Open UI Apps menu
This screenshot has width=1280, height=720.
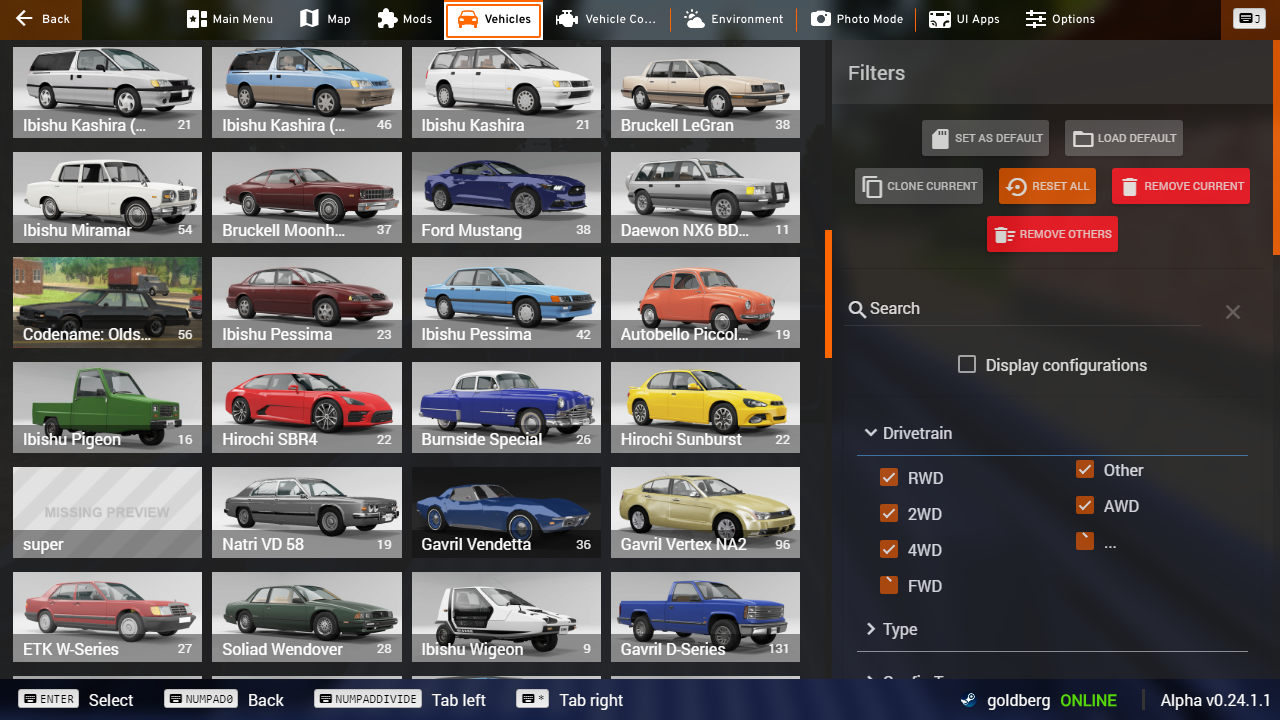[x=964, y=19]
